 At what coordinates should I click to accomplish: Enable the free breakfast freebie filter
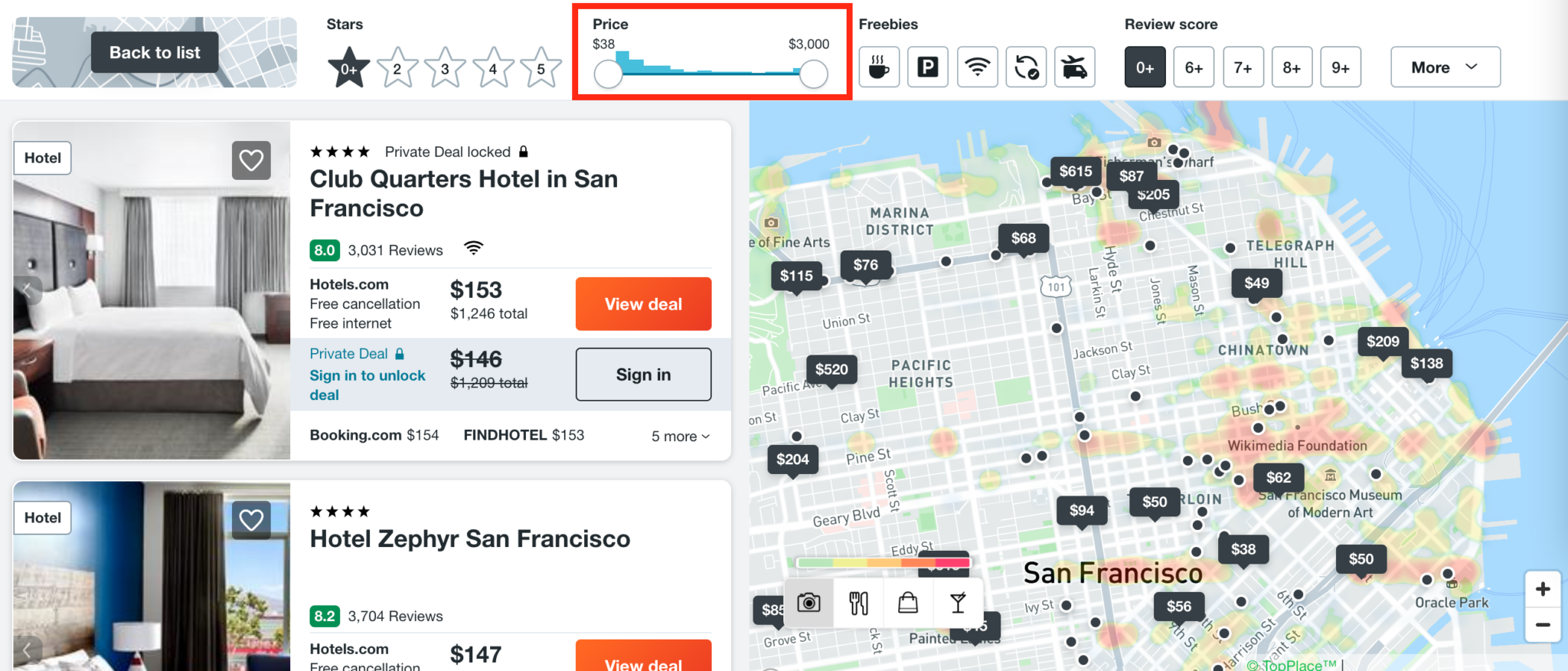(x=878, y=67)
